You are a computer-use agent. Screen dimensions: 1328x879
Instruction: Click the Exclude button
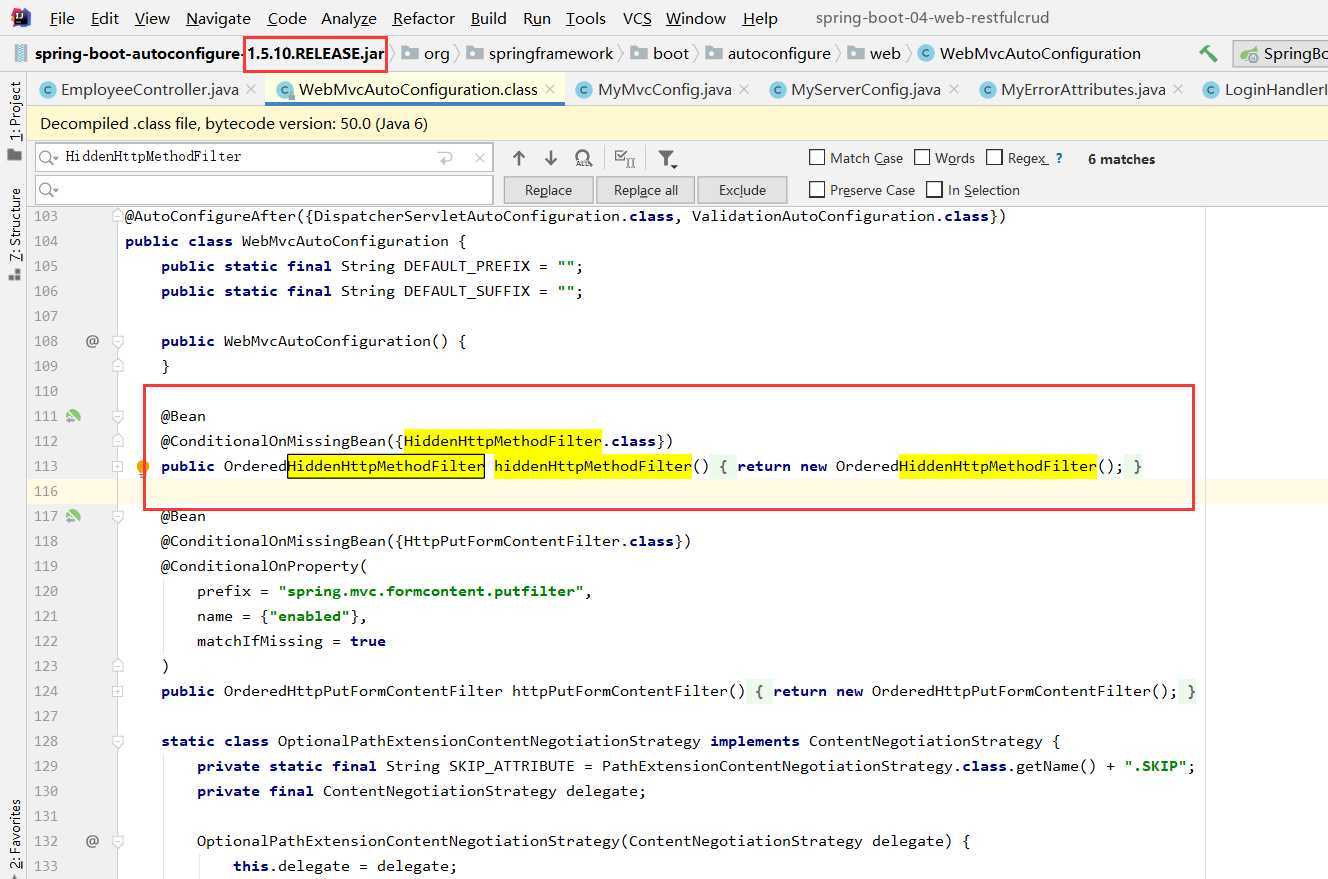tap(742, 190)
